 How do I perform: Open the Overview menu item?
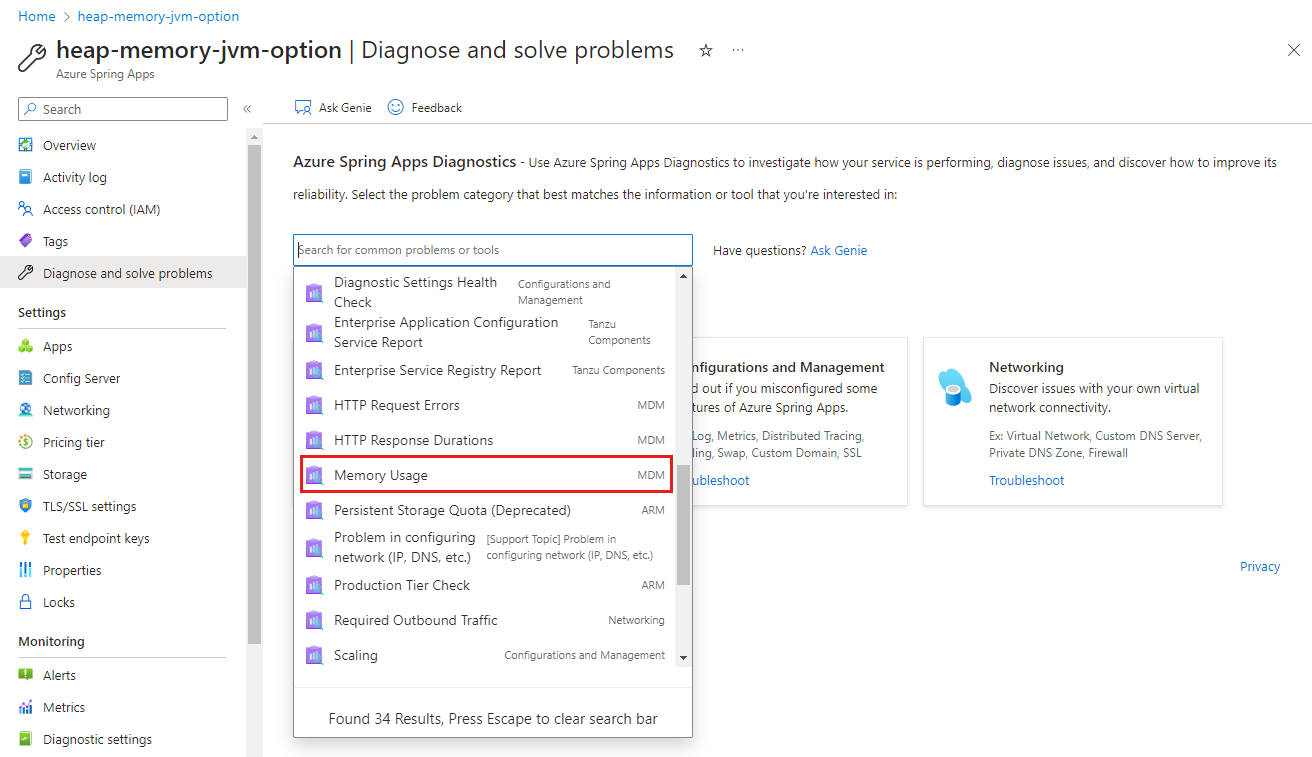[x=123, y=145]
